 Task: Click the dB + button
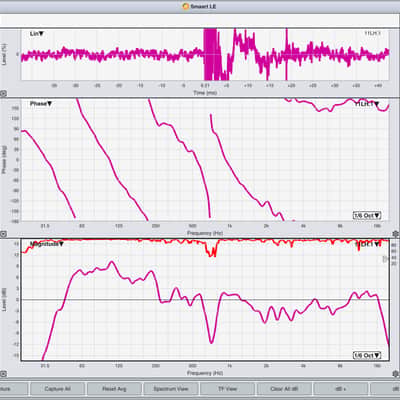pos(341,389)
